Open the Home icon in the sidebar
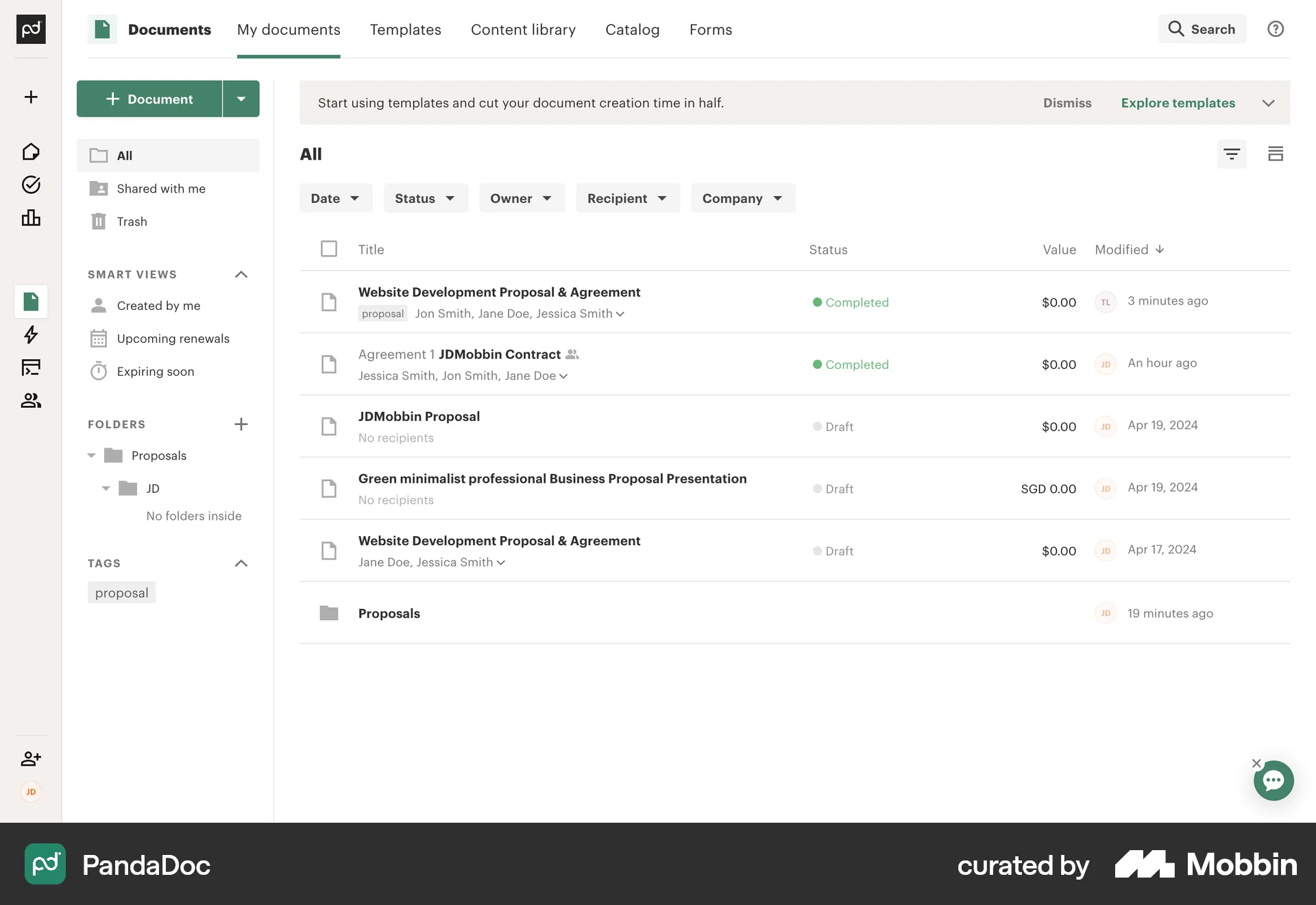The height and width of the screenshot is (905, 1316). 31,152
